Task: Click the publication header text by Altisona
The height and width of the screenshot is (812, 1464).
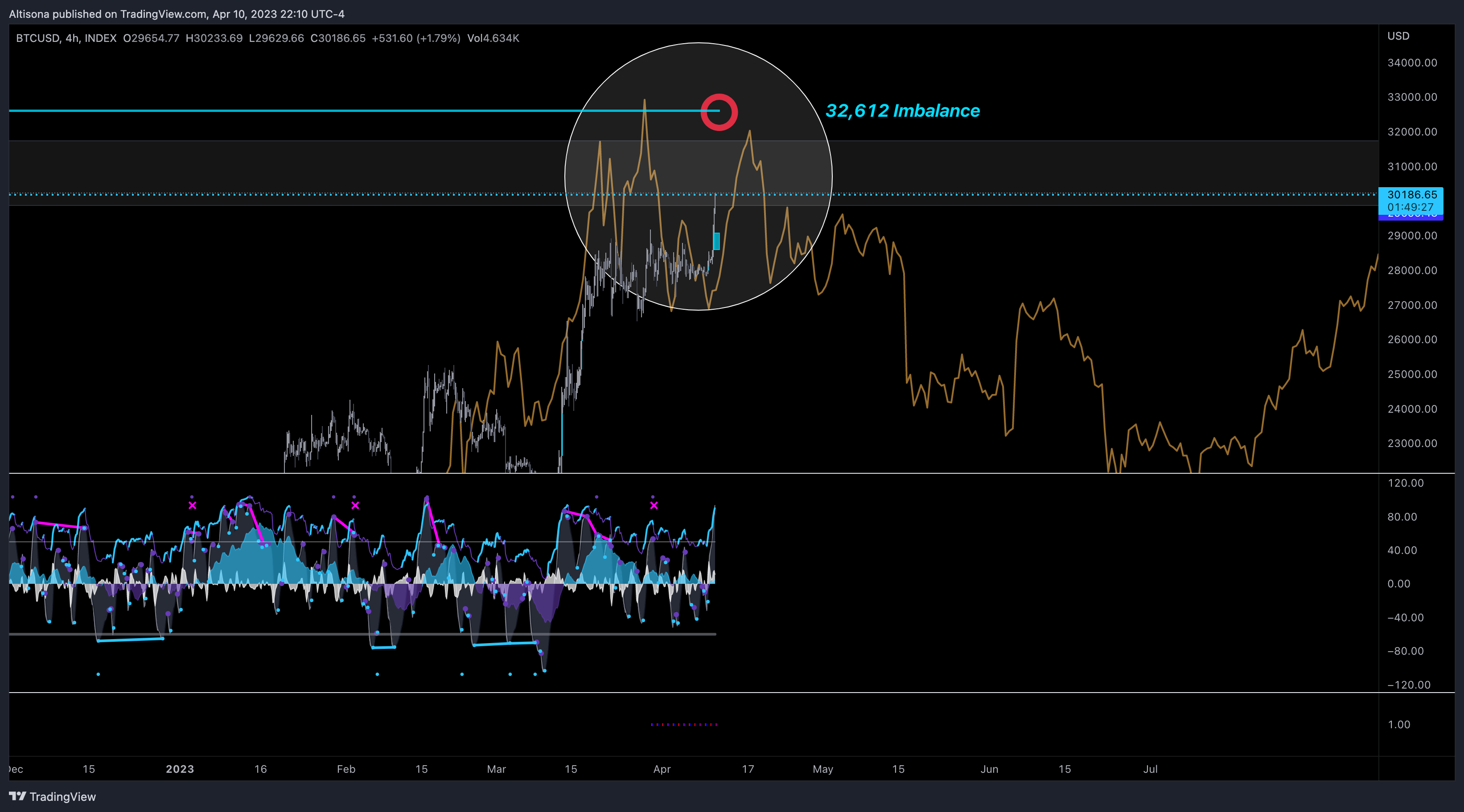Action: pos(177,14)
